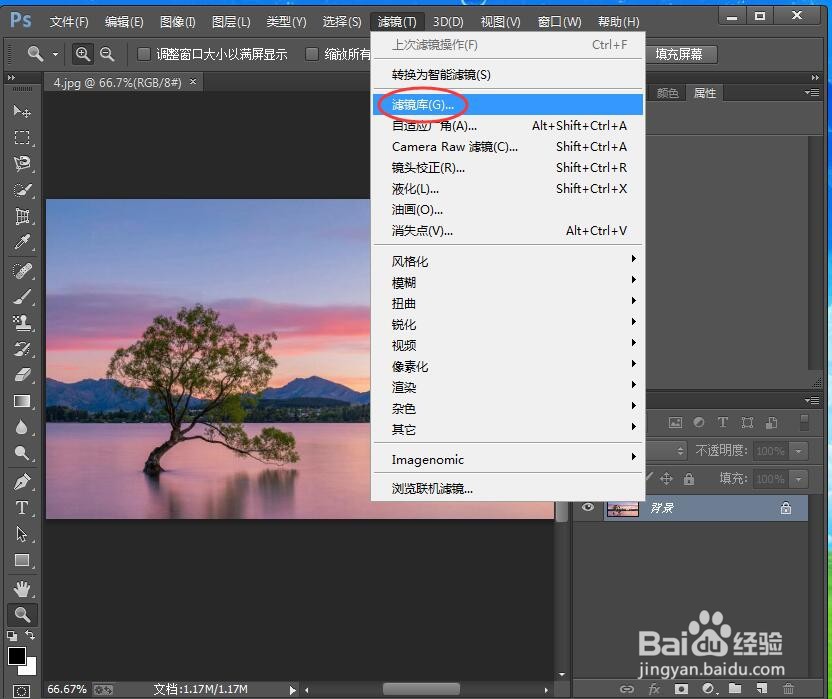The image size is (832, 699).
Task: Select the Clone Stamp tool
Action: pos(22,323)
